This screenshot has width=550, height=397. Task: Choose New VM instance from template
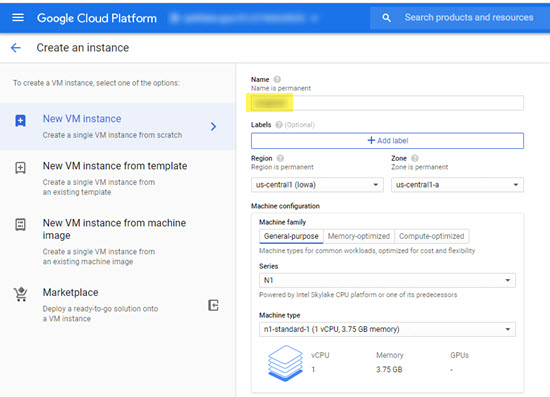pos(118,179)
